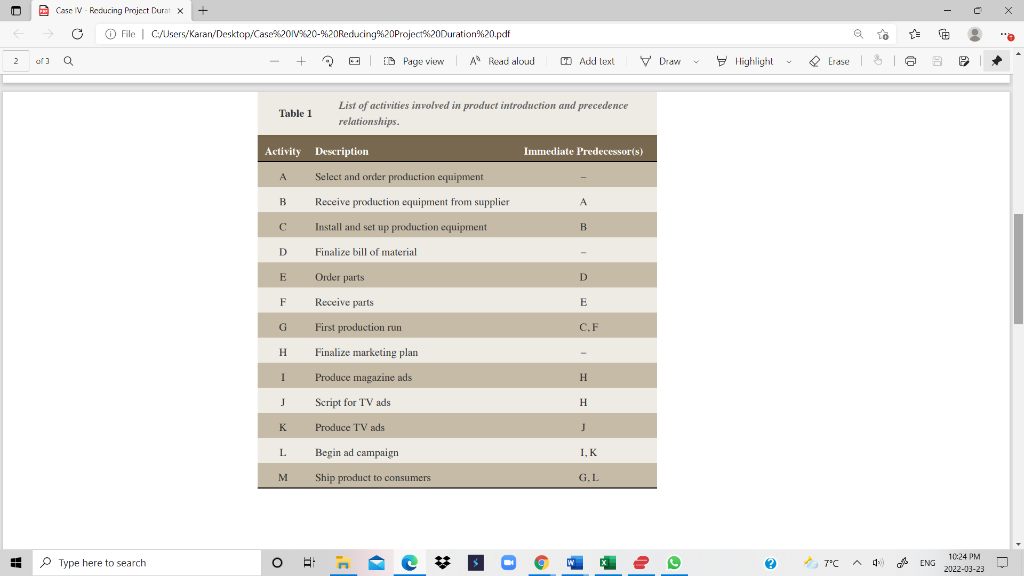Image resolution: width=1024 pixels, height=576 pixels.
Task: Rotate the PDF page
Action: 328,61
